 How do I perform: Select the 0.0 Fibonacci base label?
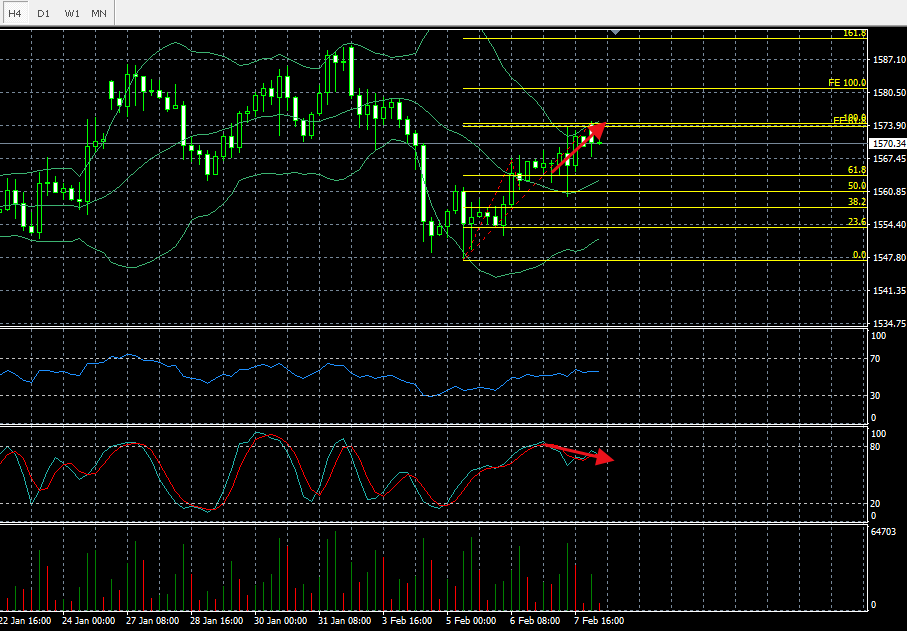860,255
